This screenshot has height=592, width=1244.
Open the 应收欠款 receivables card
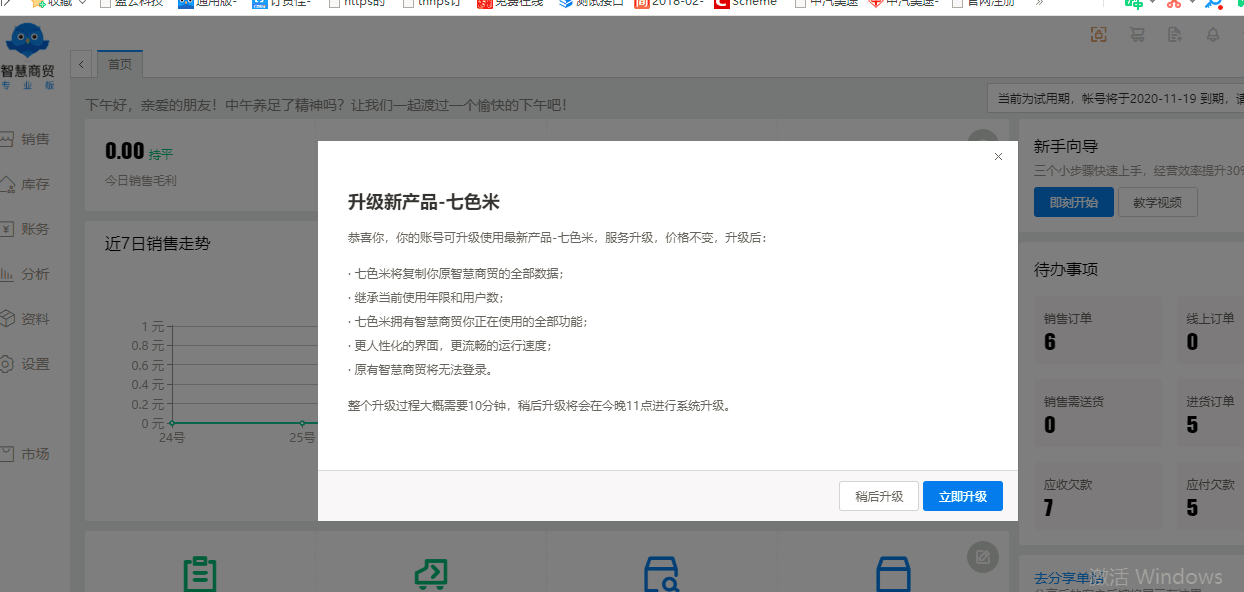pyautogui.click(x=1096, y=497)
